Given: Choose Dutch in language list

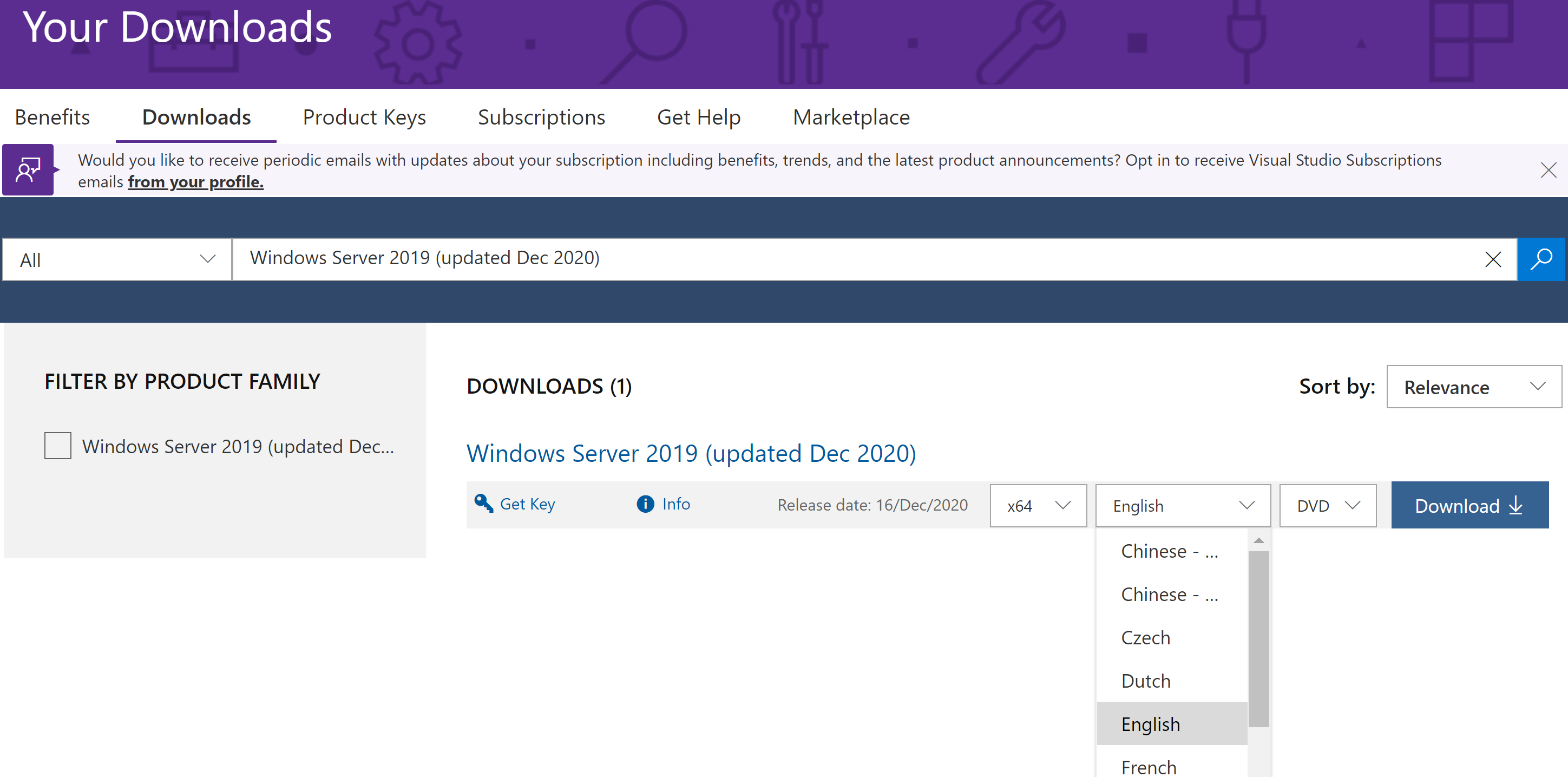Looking at the screenshot, I should (x=1172, y=681).
